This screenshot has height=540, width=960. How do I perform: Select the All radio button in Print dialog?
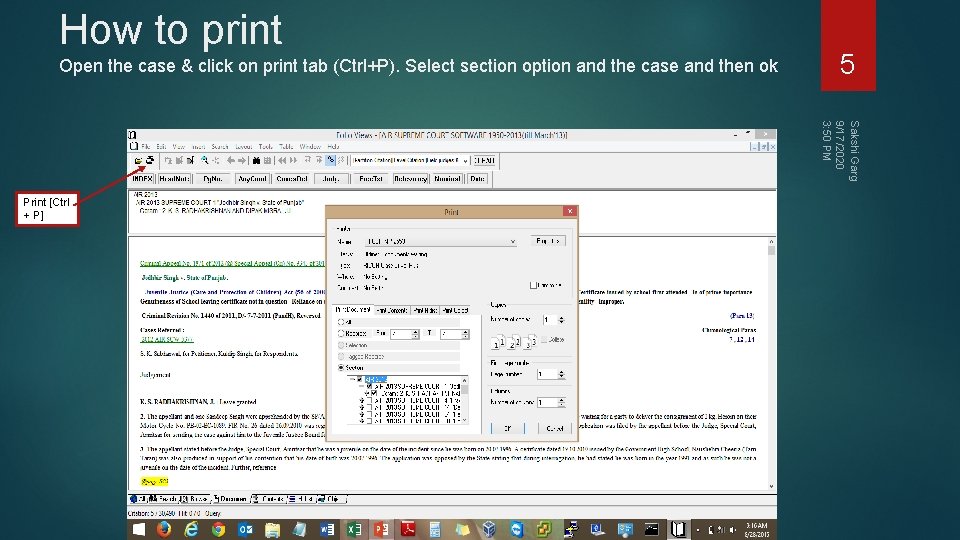[341, 322]
